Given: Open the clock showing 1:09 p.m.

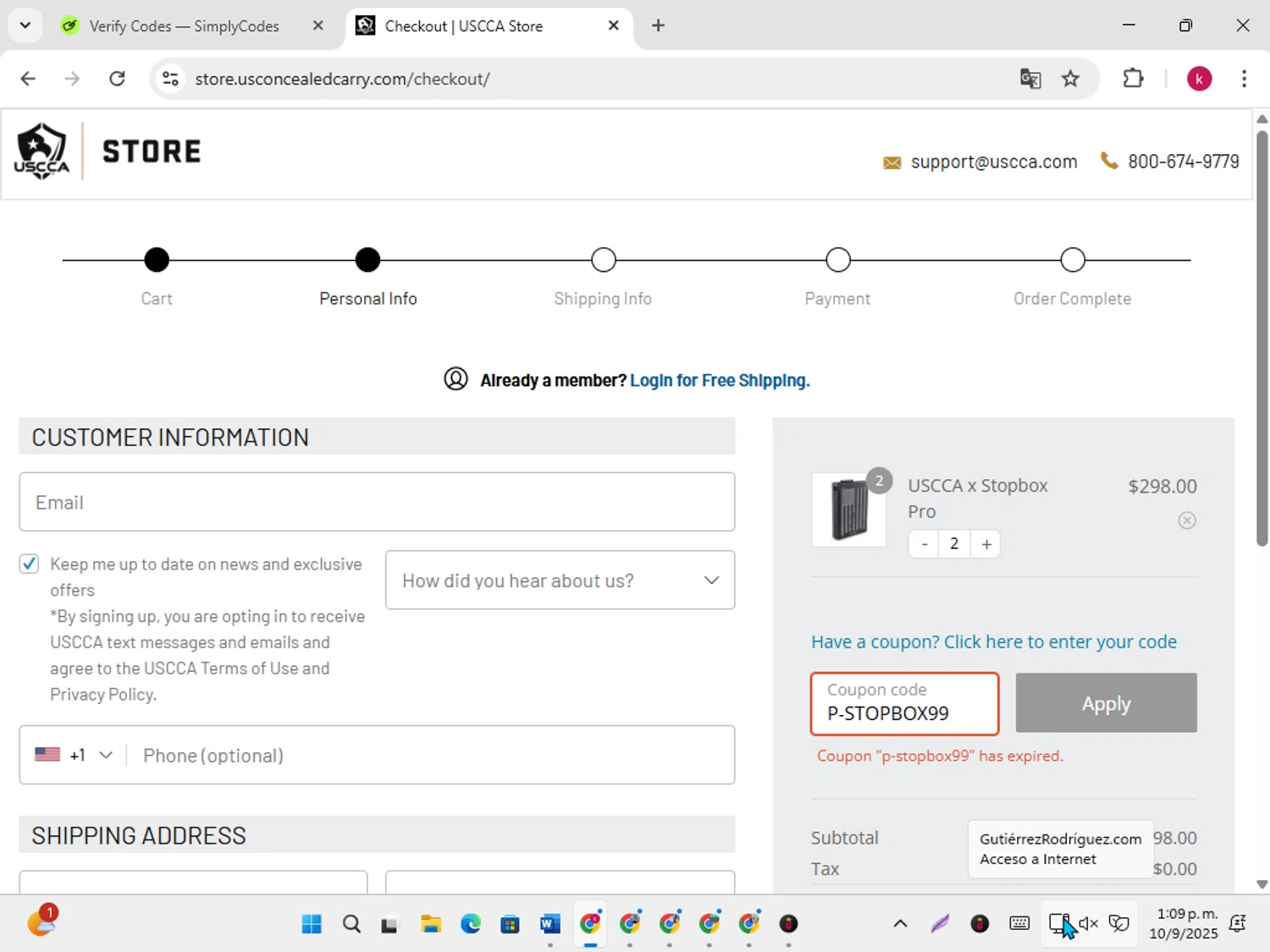Looking at the screenshot, I should coord(1183,923).
